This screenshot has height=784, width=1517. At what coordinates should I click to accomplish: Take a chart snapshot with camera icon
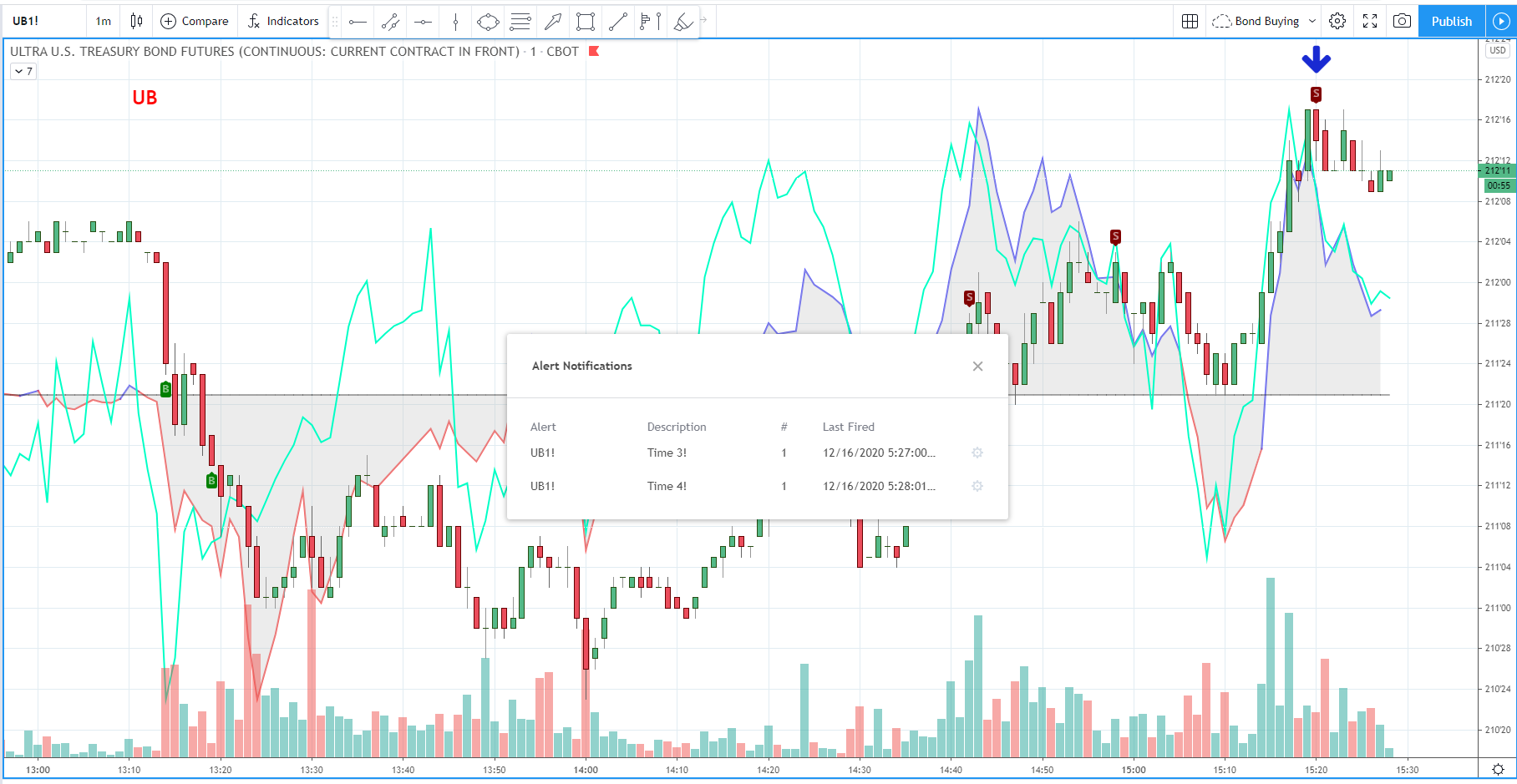1403,21
